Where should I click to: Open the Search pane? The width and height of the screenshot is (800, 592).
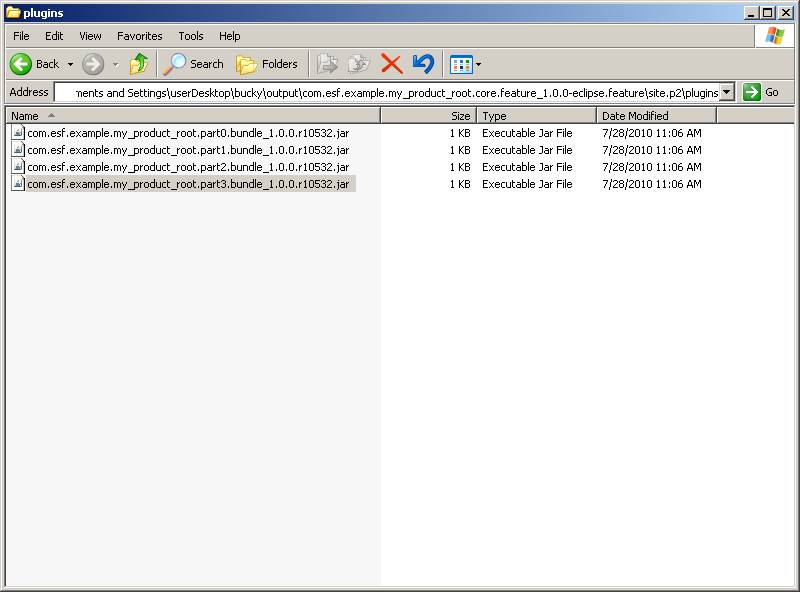click(x=194, y=64)
